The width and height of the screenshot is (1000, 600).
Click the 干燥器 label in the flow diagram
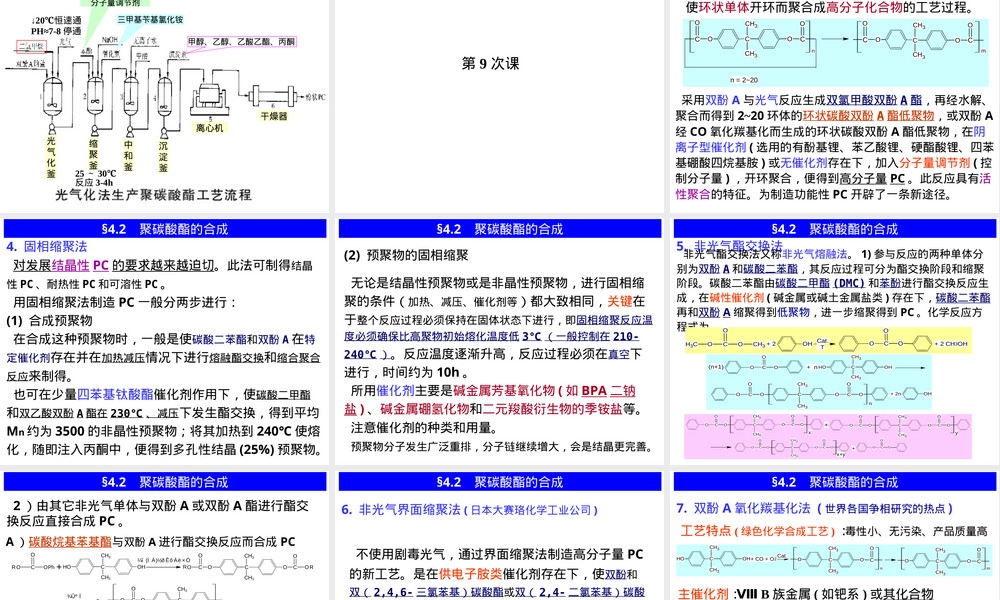pyautogui.click(x=274, y=116)
